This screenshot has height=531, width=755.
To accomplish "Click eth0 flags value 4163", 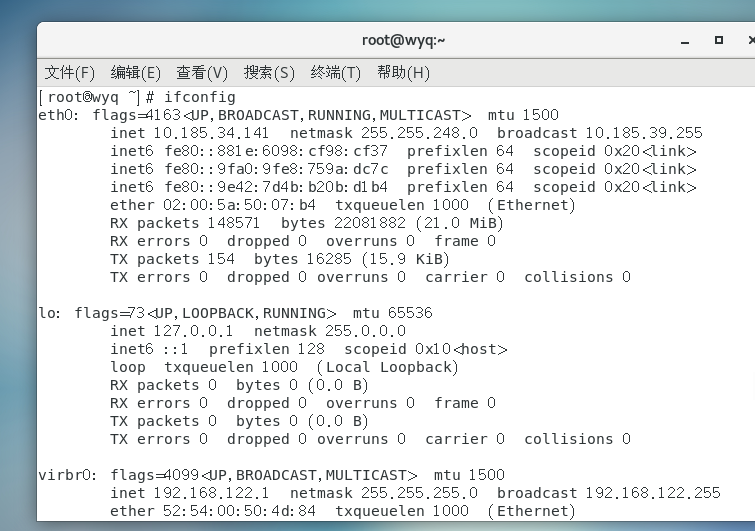I will (163, 116).
